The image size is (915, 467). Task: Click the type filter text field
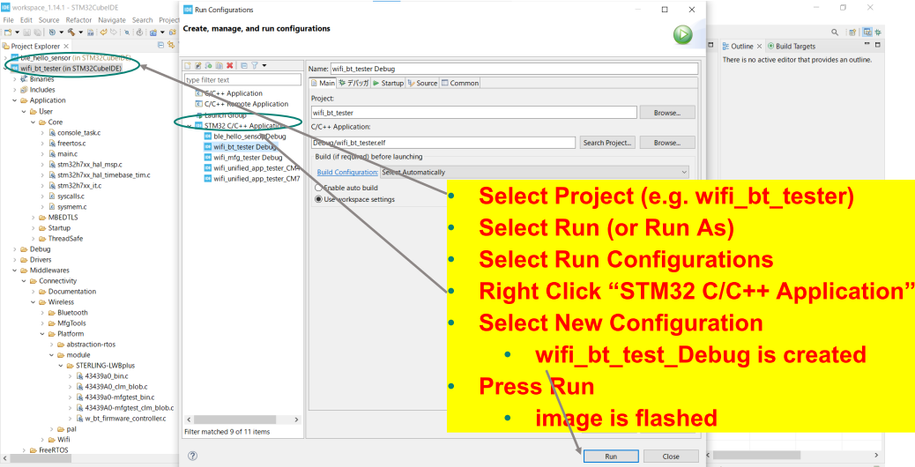(x=242, y=80)
